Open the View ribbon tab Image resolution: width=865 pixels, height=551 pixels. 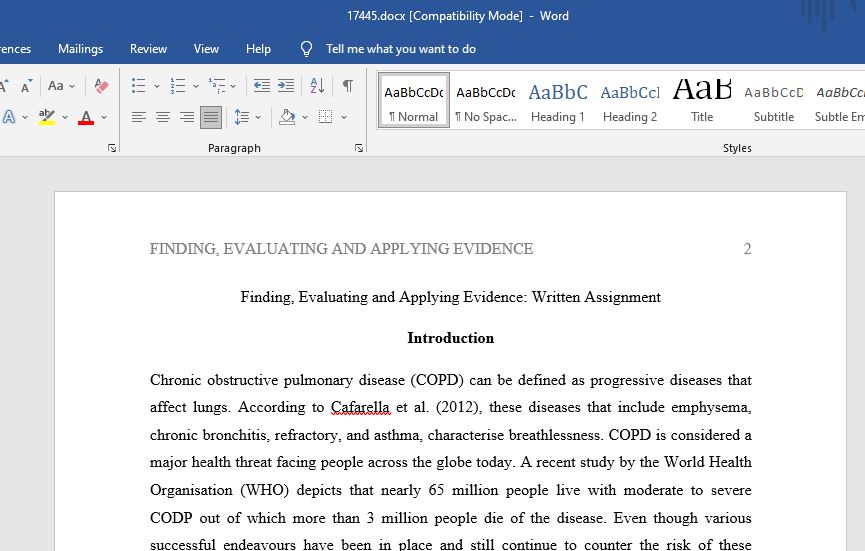(206, 49)
